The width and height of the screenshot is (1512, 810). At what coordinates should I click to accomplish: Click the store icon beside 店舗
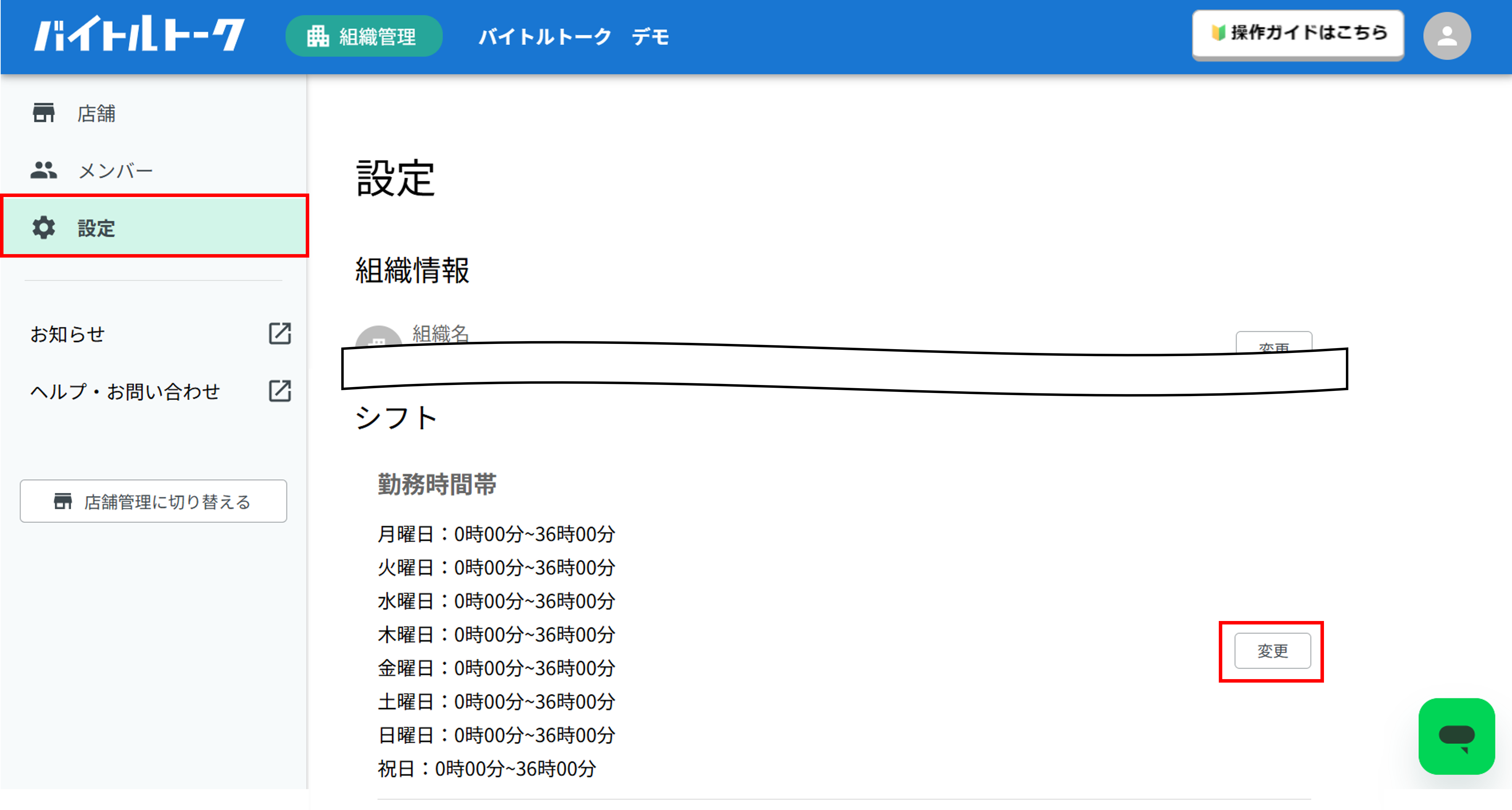[x=44, y=113]
